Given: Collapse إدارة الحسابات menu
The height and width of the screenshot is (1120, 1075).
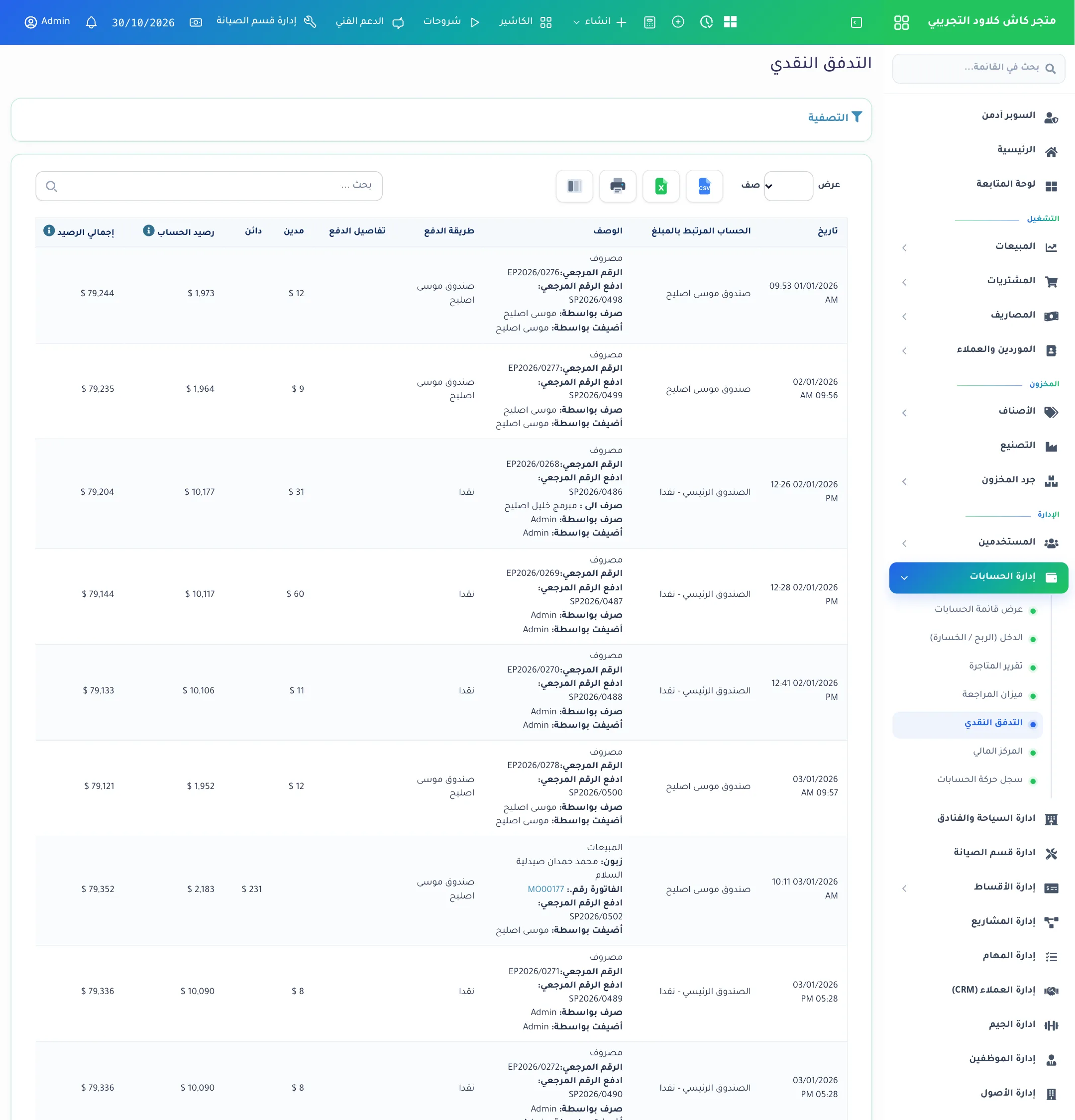Looking at the screenshot, I should 978,577.
